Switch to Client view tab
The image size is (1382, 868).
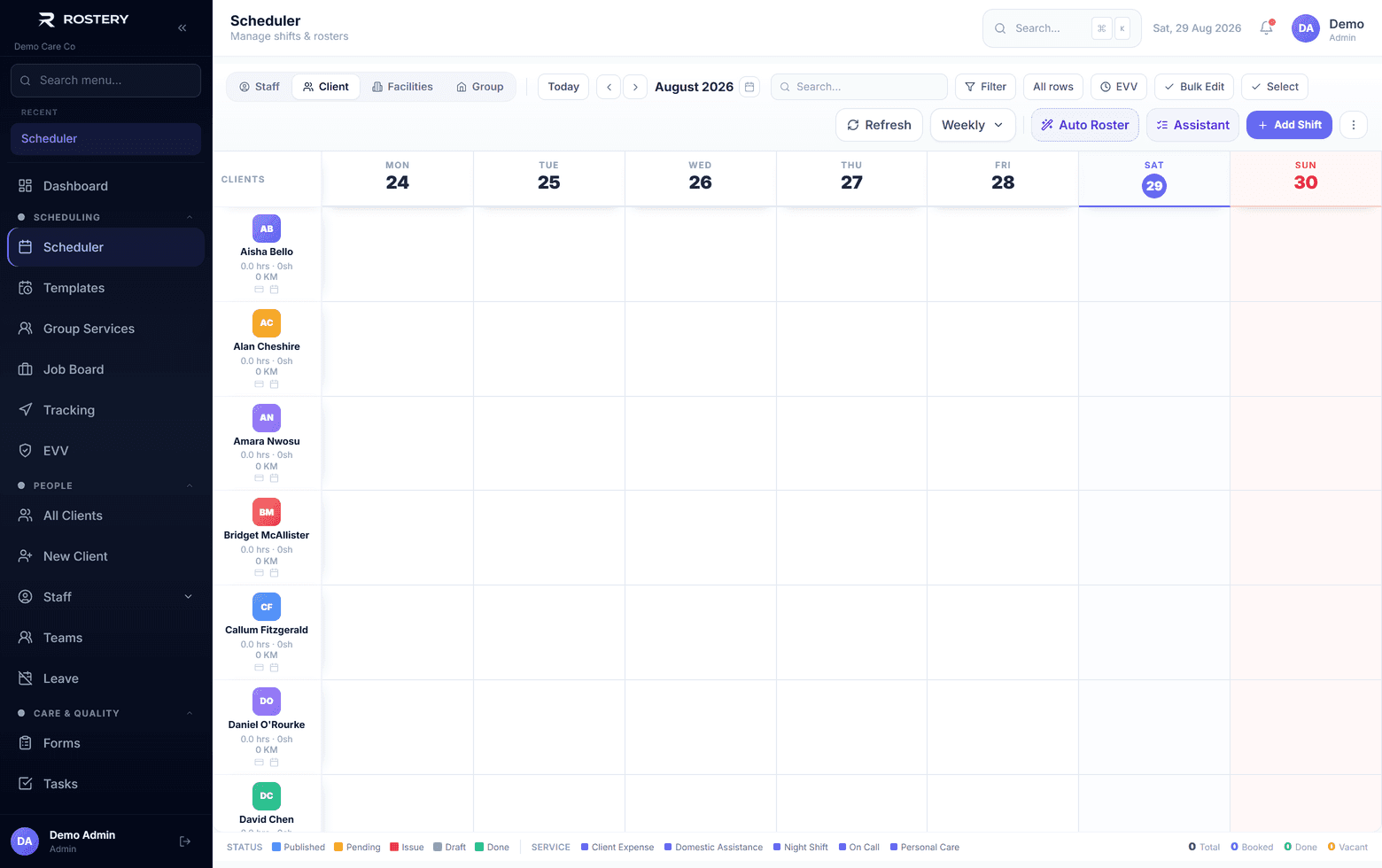point(326,87)
